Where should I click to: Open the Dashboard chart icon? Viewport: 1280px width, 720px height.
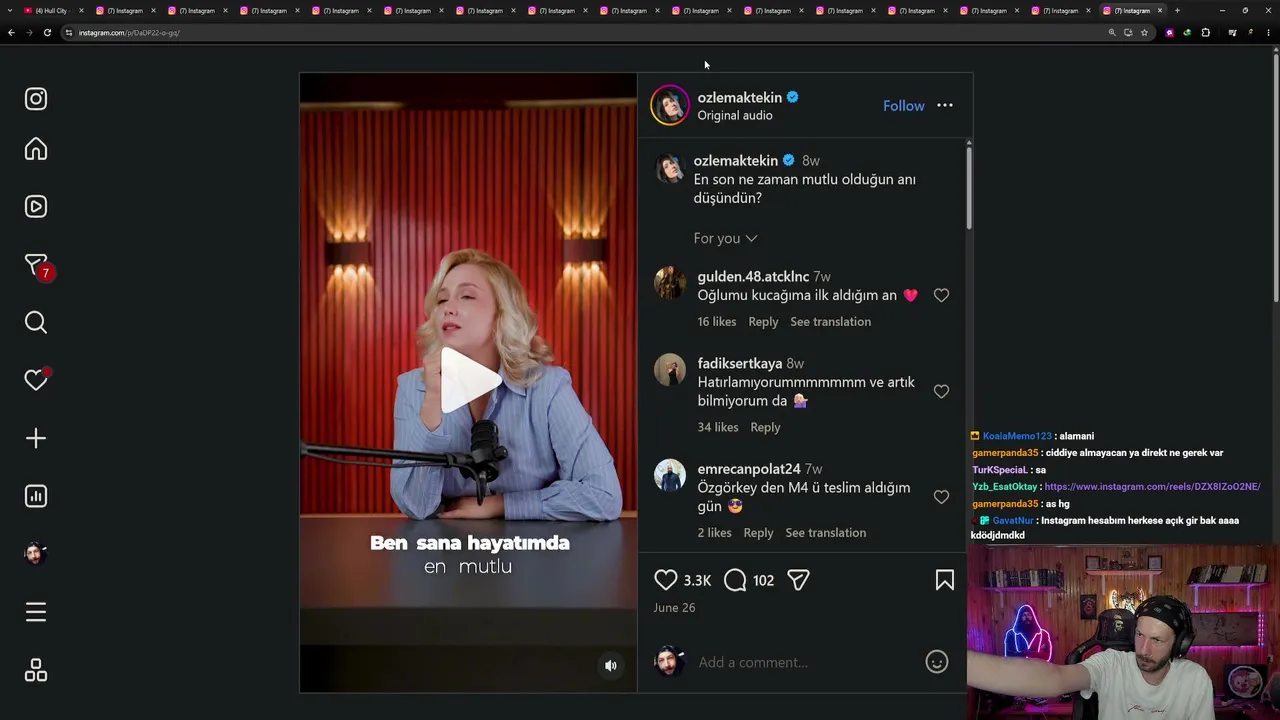(36, 496)
